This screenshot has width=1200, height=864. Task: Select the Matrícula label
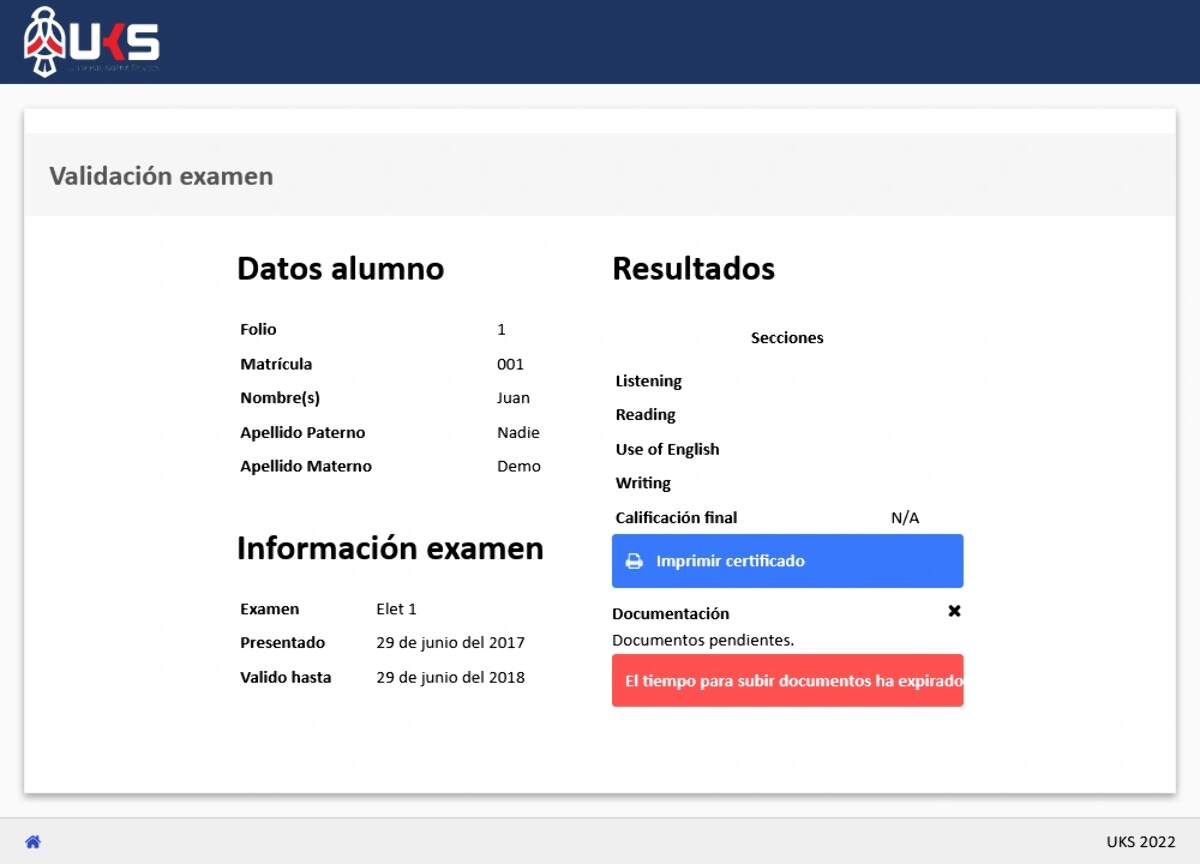(x=276, y=364)
